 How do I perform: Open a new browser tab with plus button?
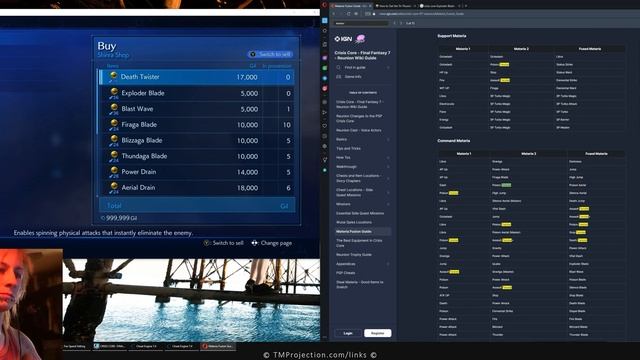coord(466,6)
